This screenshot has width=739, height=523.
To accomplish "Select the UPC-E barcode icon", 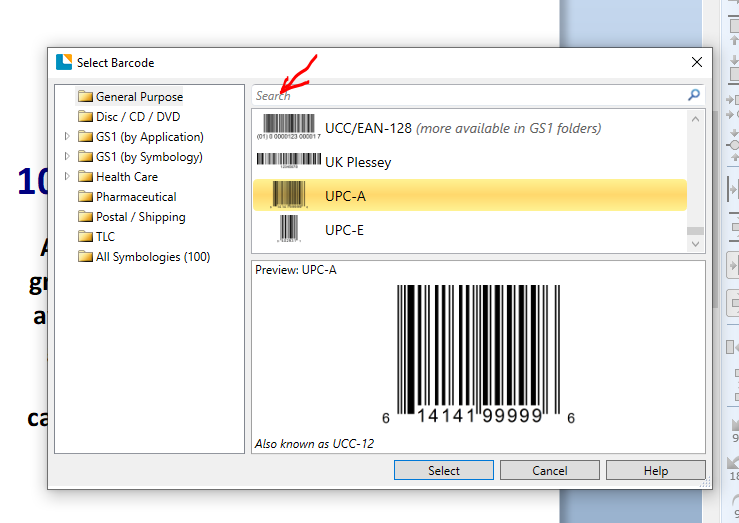I will click(x=289, y=229).
